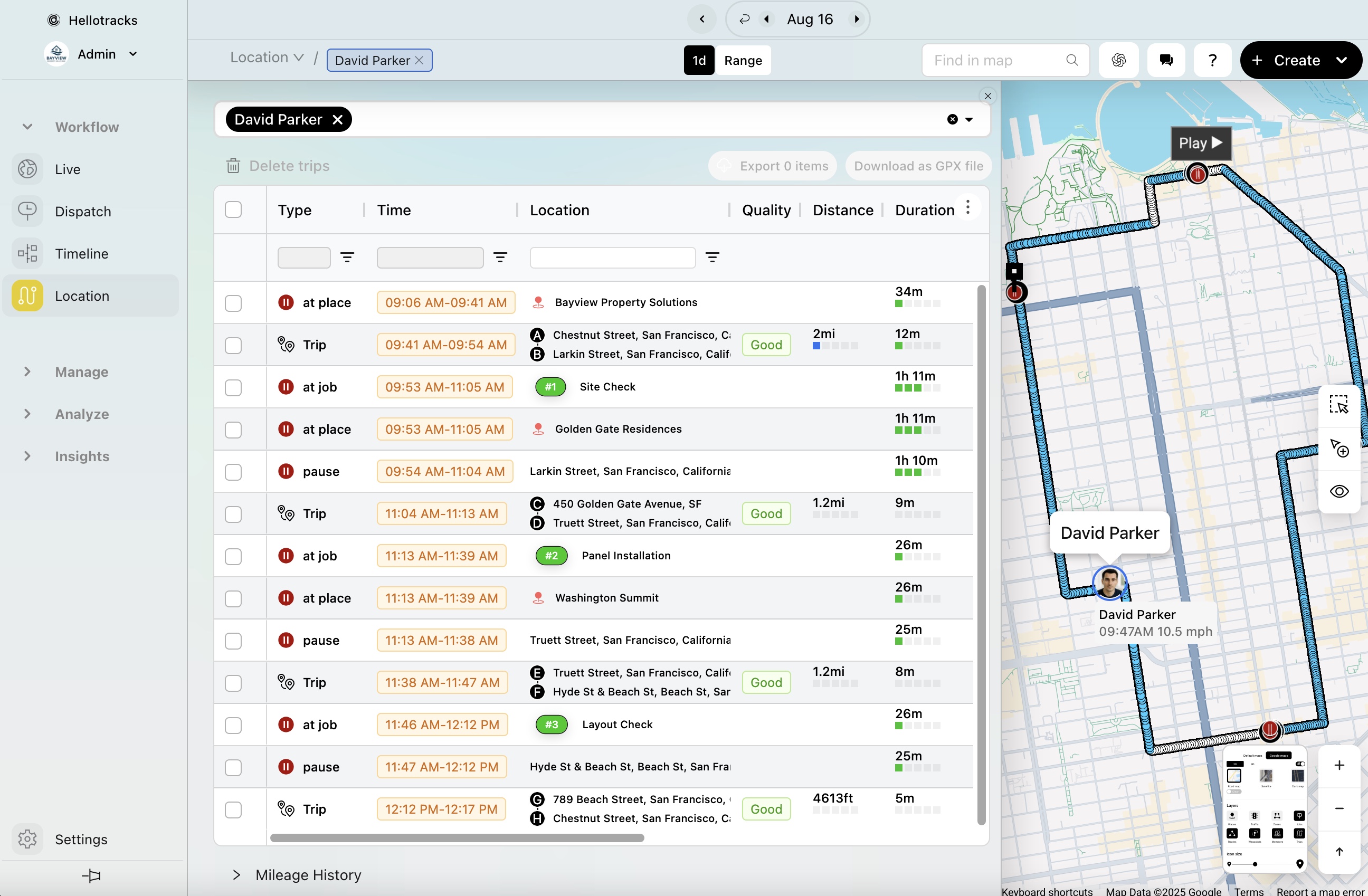Image resolution: width=1368 pixels, height=896 pixels.
Task: Click the AI assistant icon in toolbar
Action: (1118, 60)
